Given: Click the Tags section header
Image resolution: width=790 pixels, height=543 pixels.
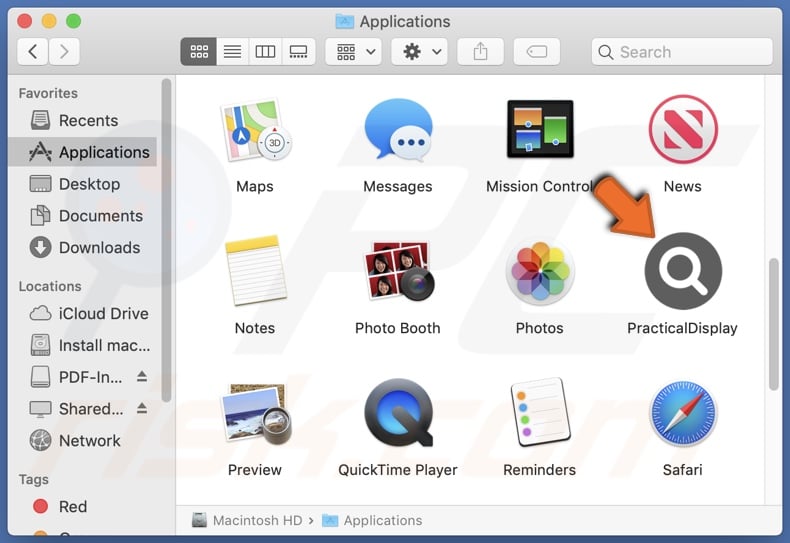Looking at the screenshot, I should coord(34,479).
